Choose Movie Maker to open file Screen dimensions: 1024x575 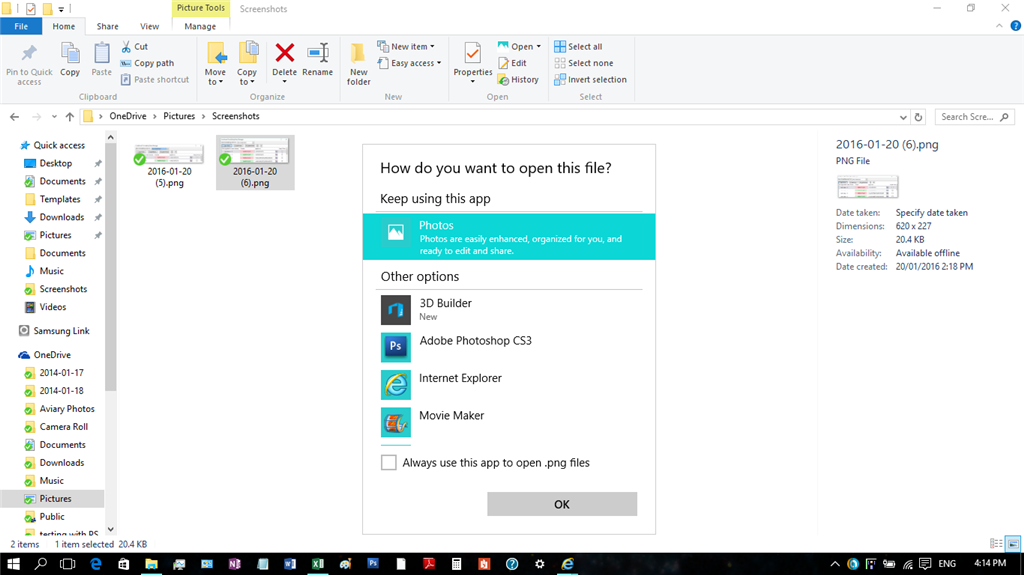click(509, 421)
